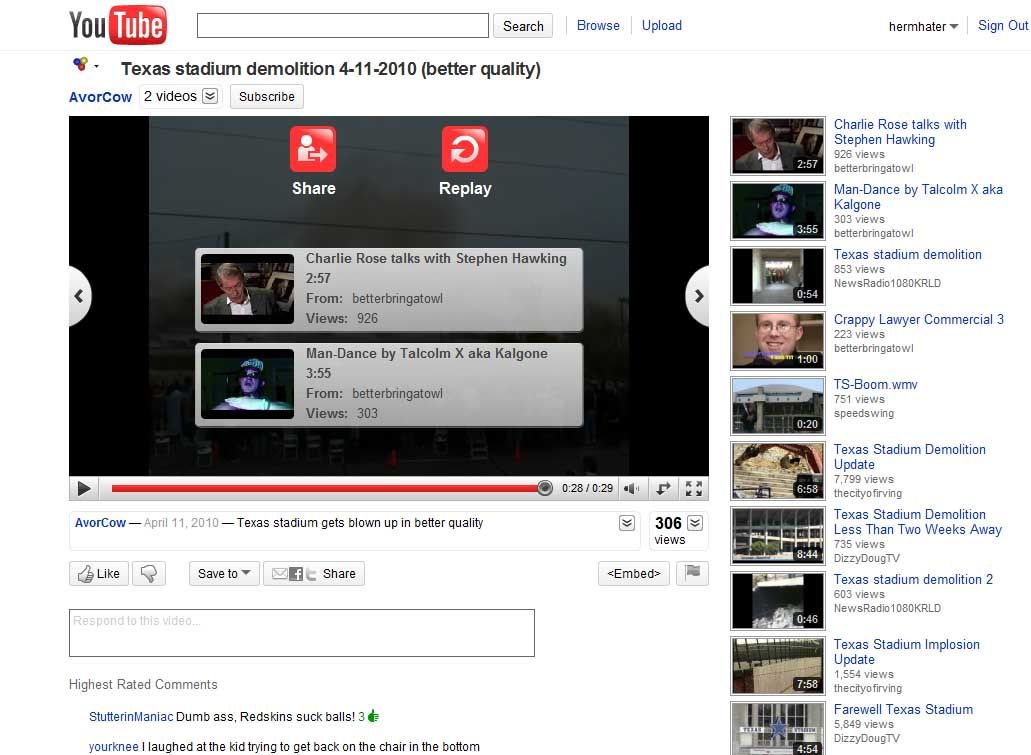Screen dimensions: 1031x755
Task: Open Texas stadium demolition 2 thumbnail
Action: point(778,601)
